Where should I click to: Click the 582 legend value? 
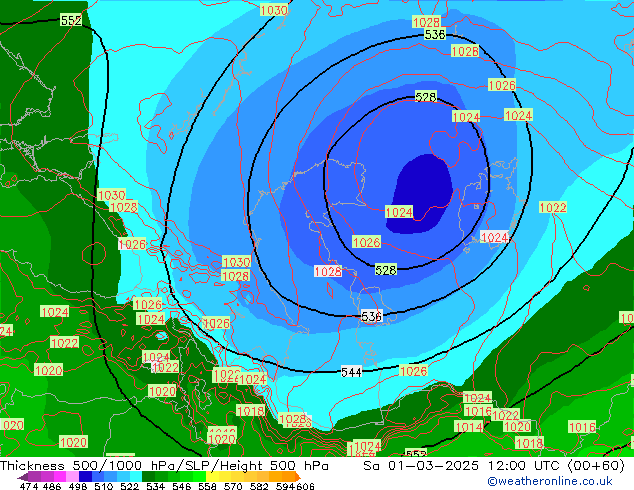pyautogui.click(x=259, y=486)
